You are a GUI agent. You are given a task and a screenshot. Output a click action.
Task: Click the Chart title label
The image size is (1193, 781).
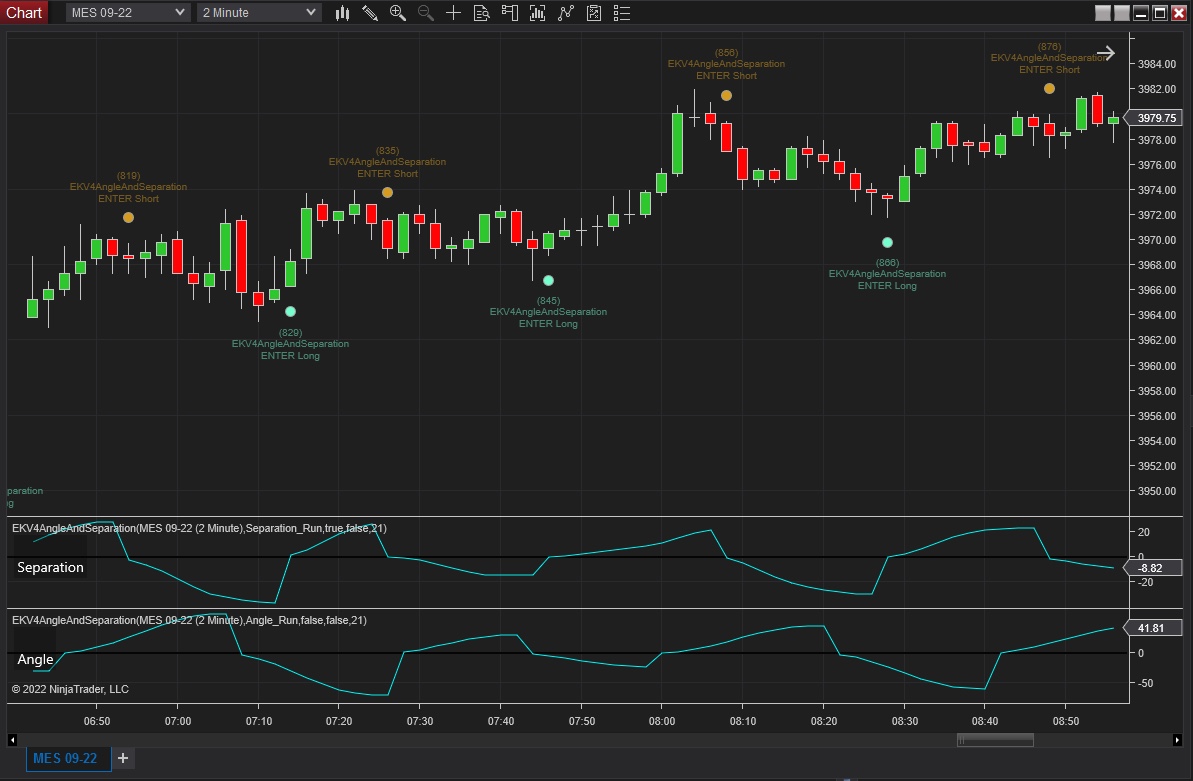24,12
